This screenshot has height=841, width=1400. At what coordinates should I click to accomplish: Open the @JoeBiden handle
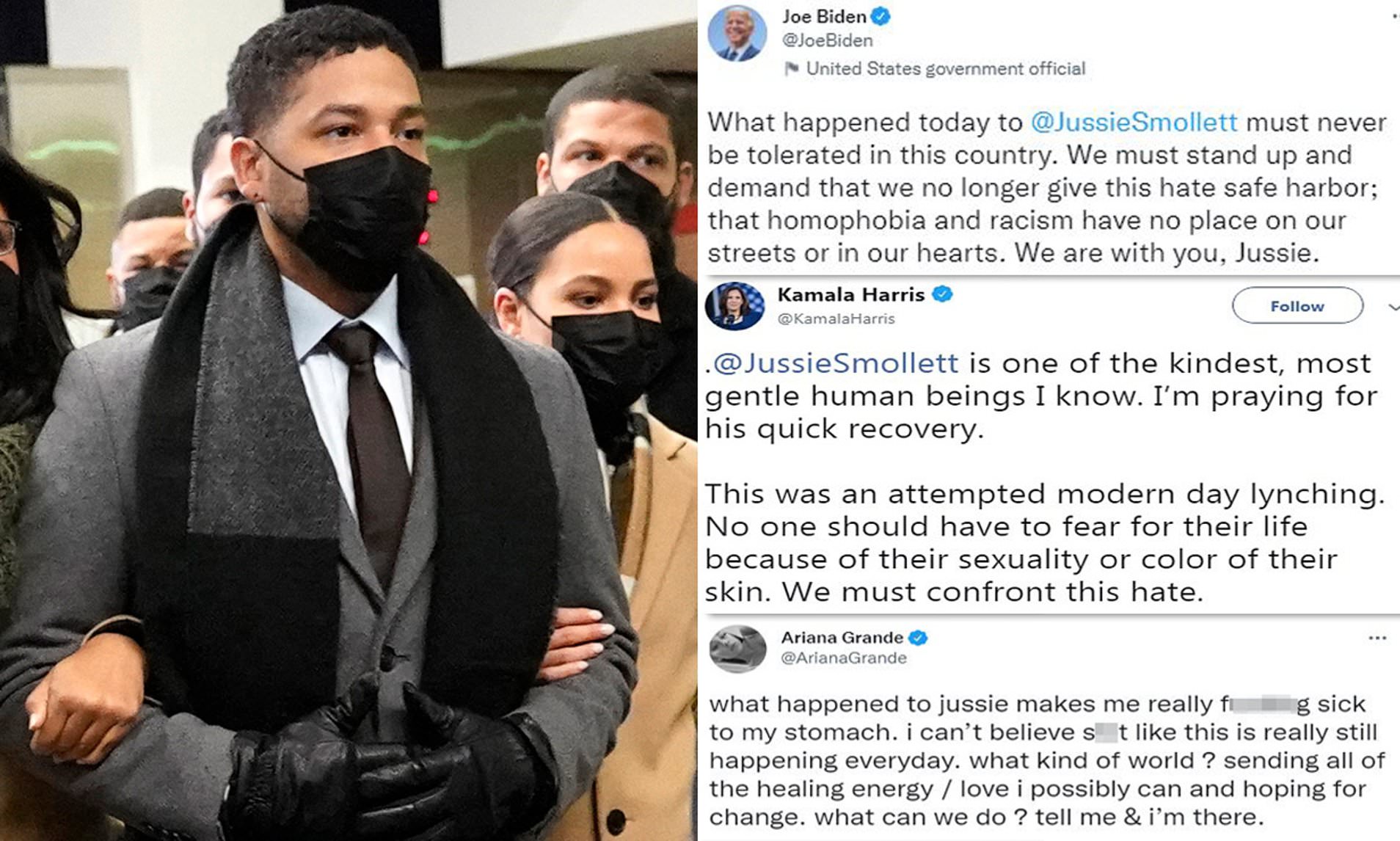tap(827, 41)
